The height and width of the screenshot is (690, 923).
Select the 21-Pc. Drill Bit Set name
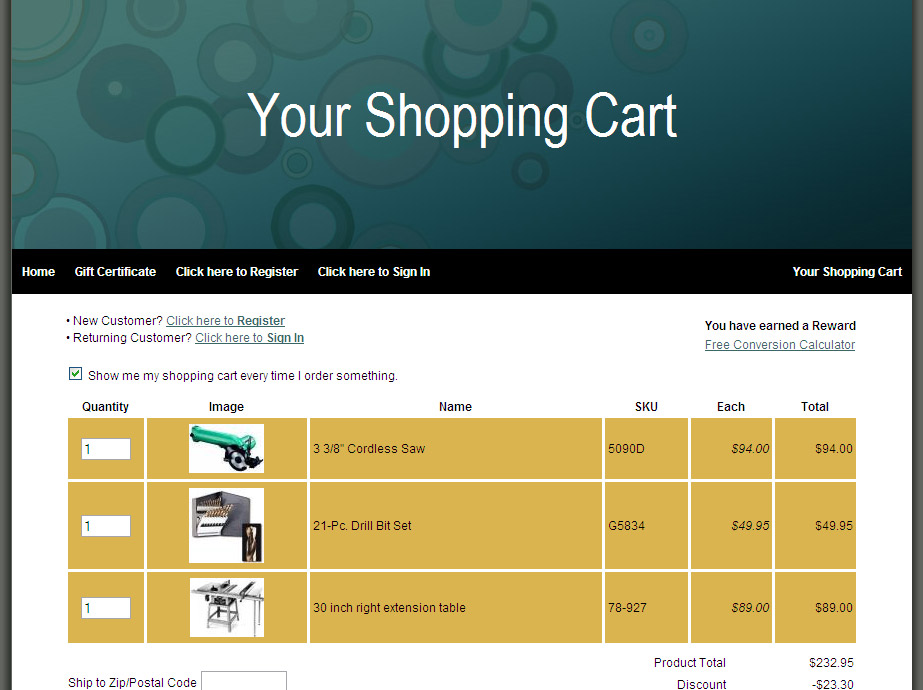point(362,526)
